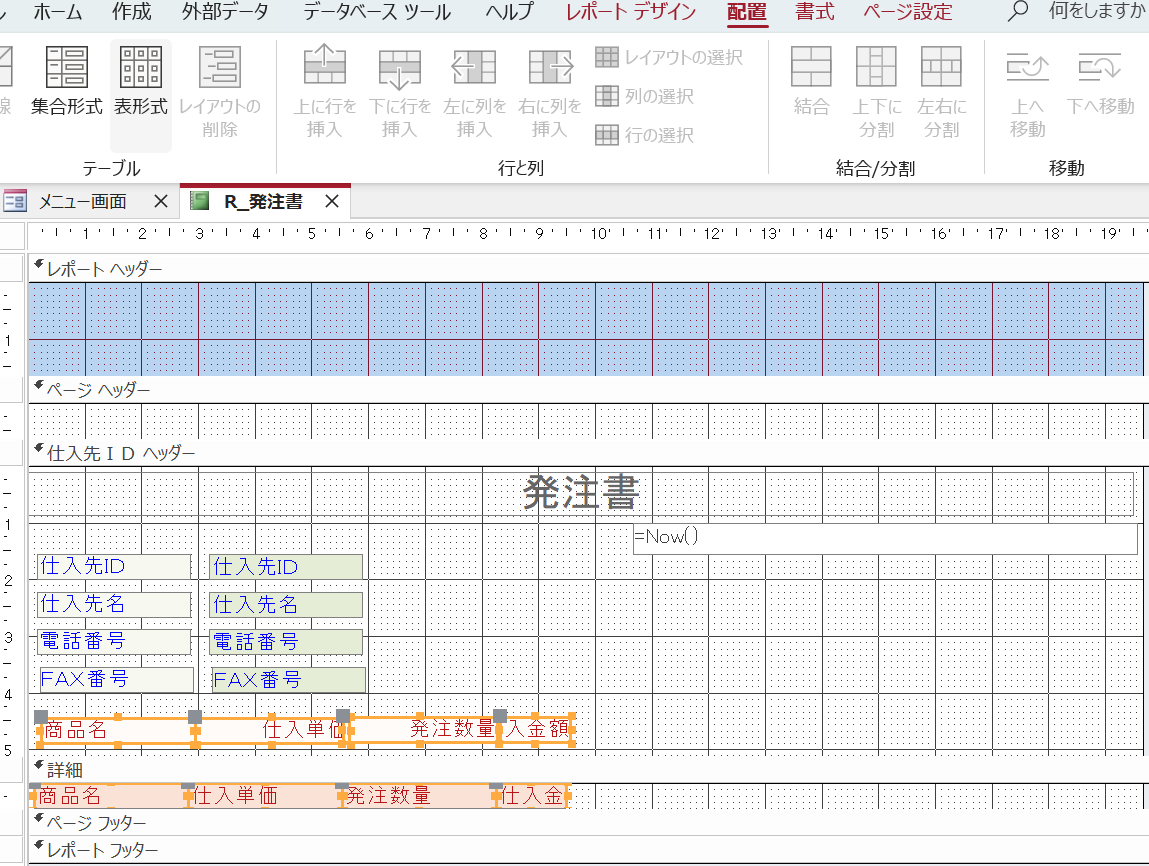1149x866 pixels.
Task: Select the 仕入先ID green text box
Action: coord(286,567)
